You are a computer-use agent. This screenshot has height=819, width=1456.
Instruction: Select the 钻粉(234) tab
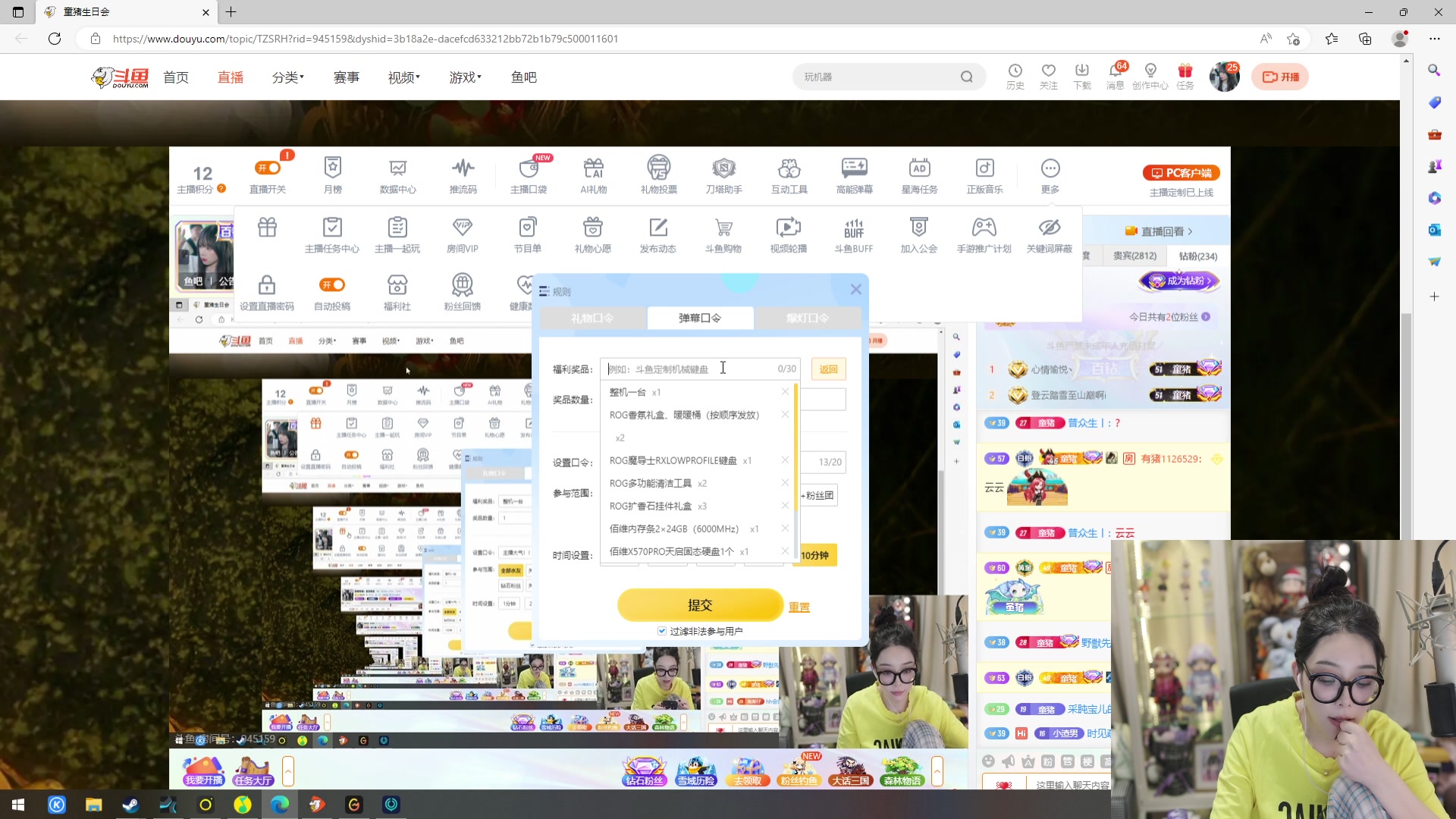coord(1198,256)
